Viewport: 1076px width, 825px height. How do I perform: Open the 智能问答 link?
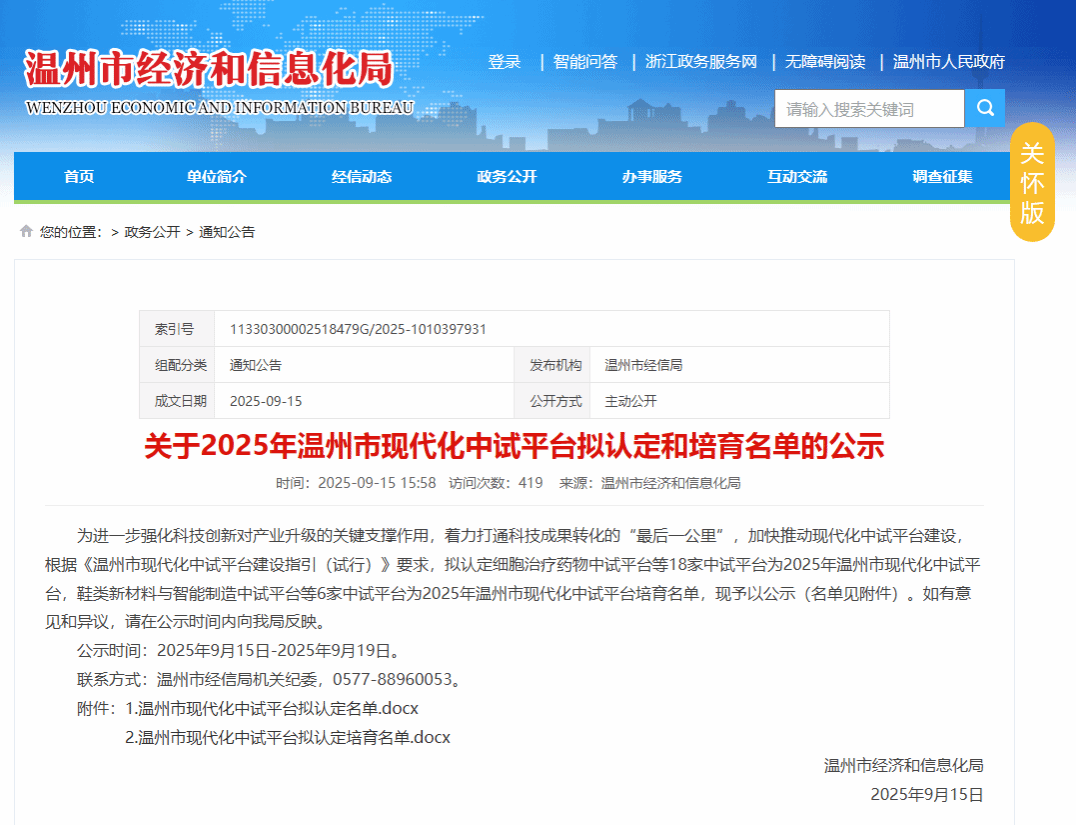click(x=585, y=62)
